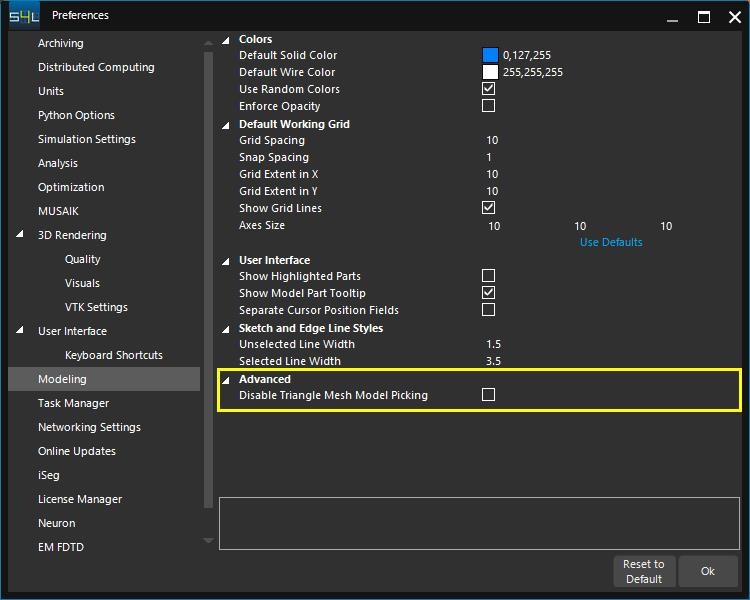Image resolution: width=750 pixels, height=600 pixels.
Task: Open the Keyboard Shortcuts preferences page
Action: coord(113,355)
